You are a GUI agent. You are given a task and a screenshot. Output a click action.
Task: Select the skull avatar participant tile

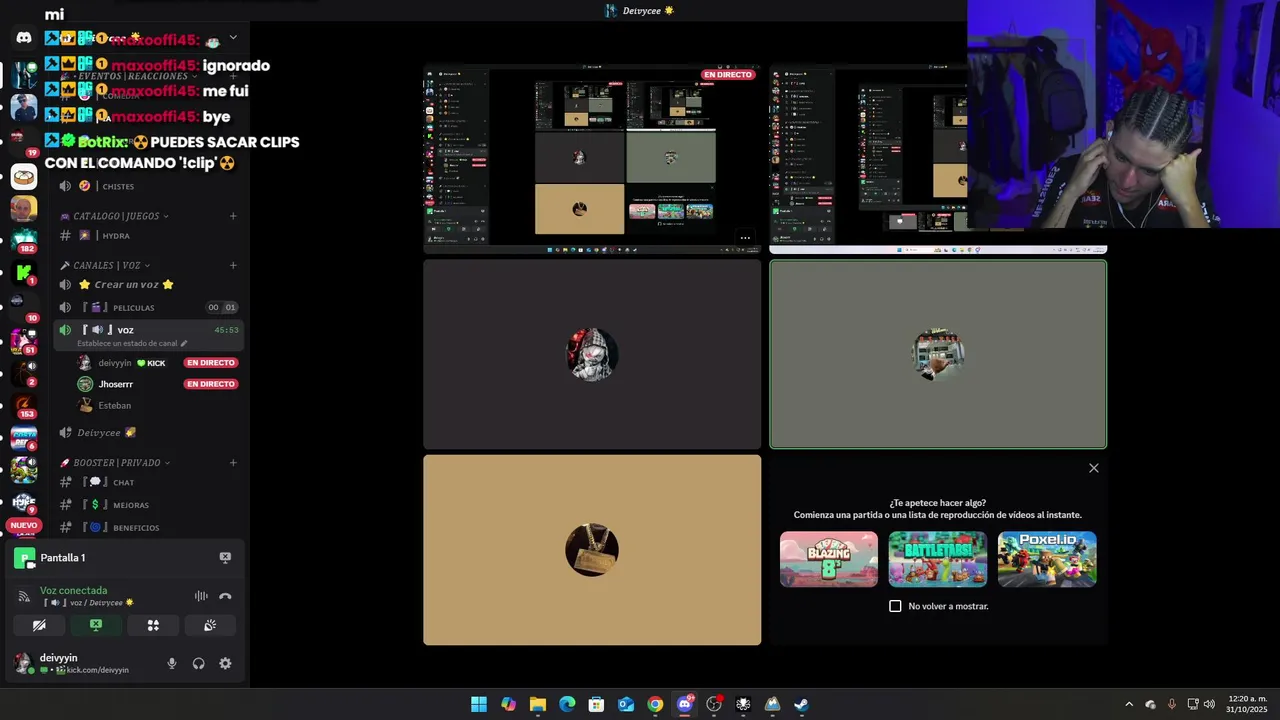click(592, 354)
